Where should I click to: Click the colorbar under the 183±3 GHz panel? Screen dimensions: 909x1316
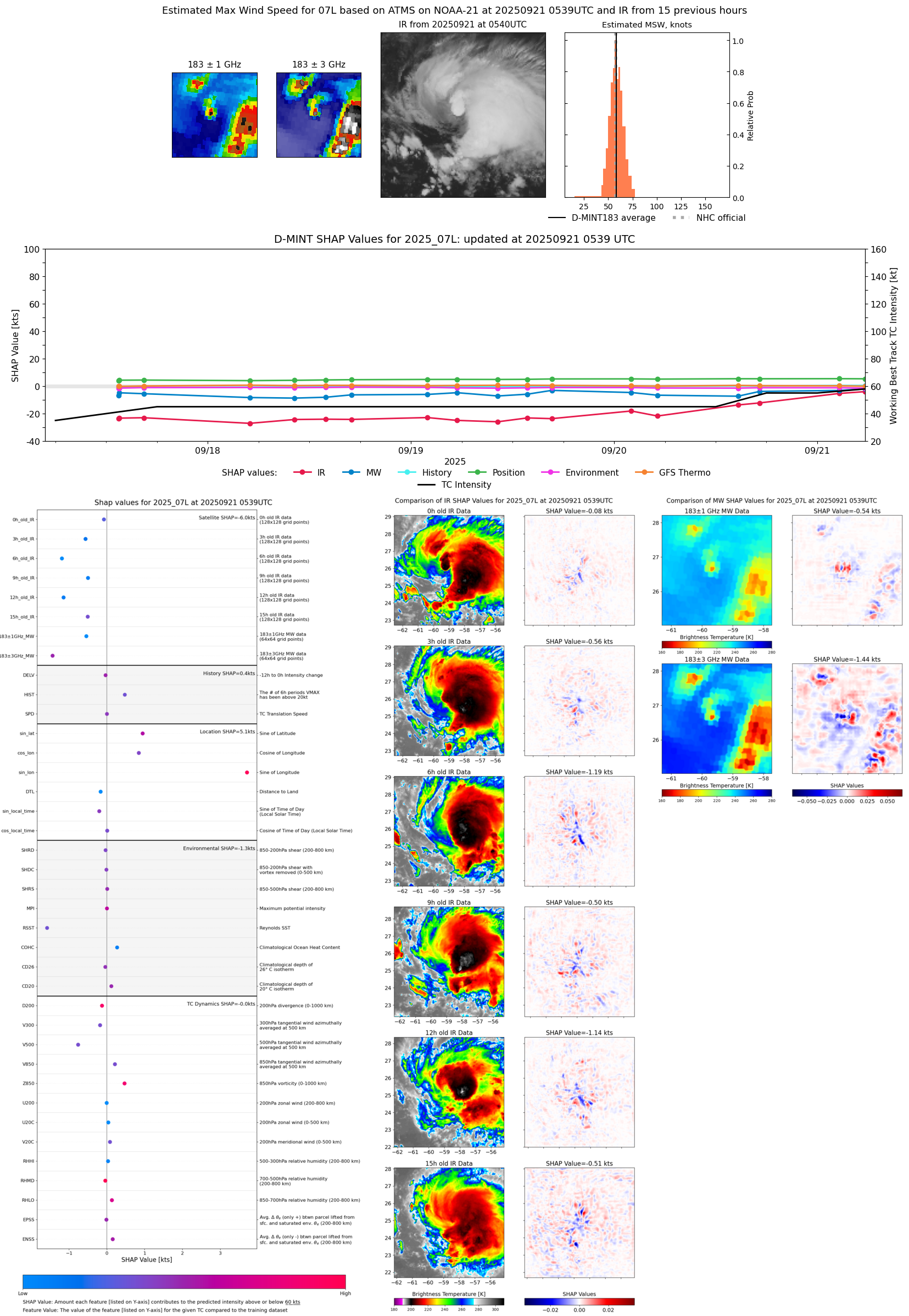click(x=717, y=793)
